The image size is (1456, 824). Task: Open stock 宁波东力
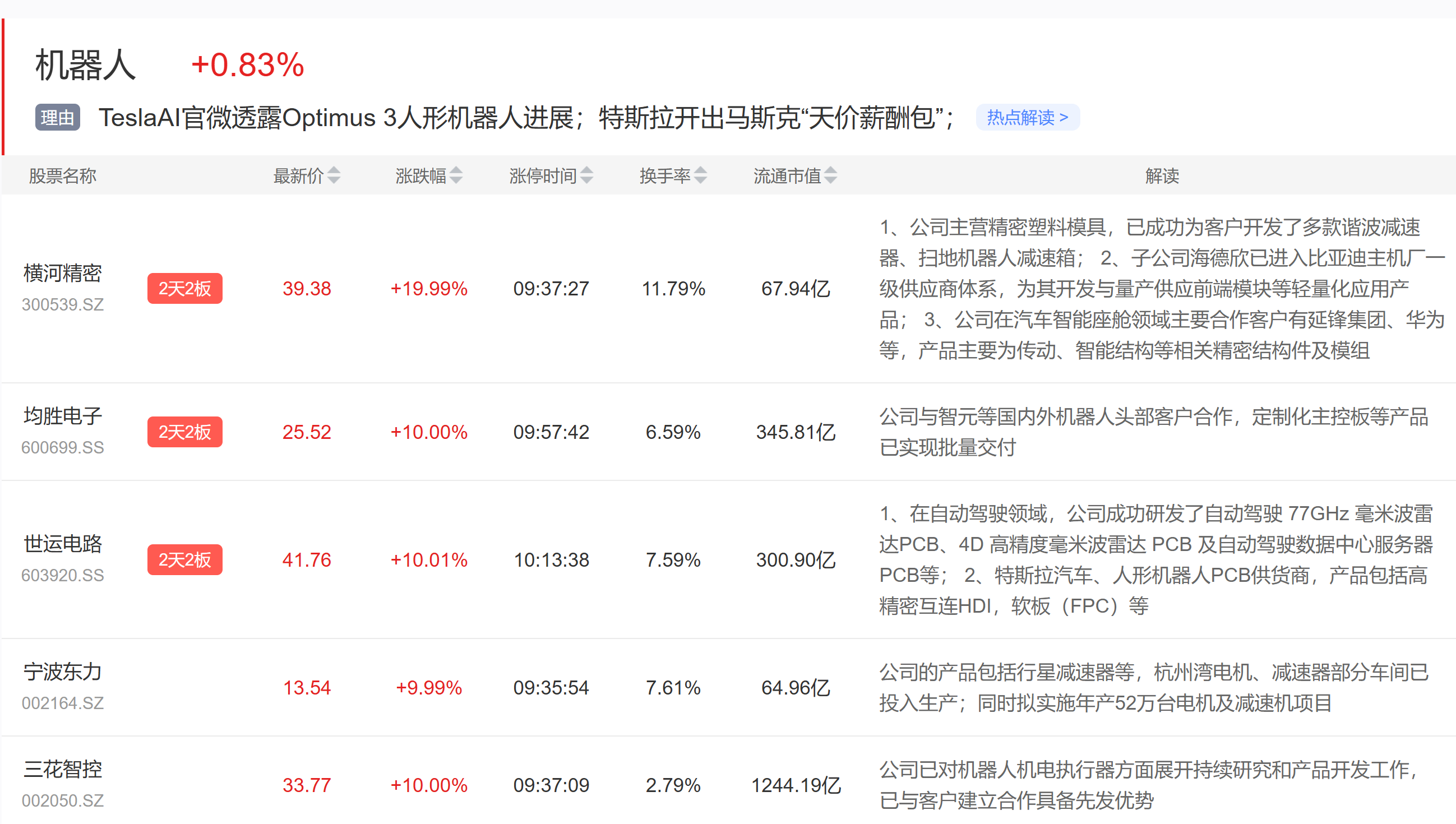click(63, 672)
